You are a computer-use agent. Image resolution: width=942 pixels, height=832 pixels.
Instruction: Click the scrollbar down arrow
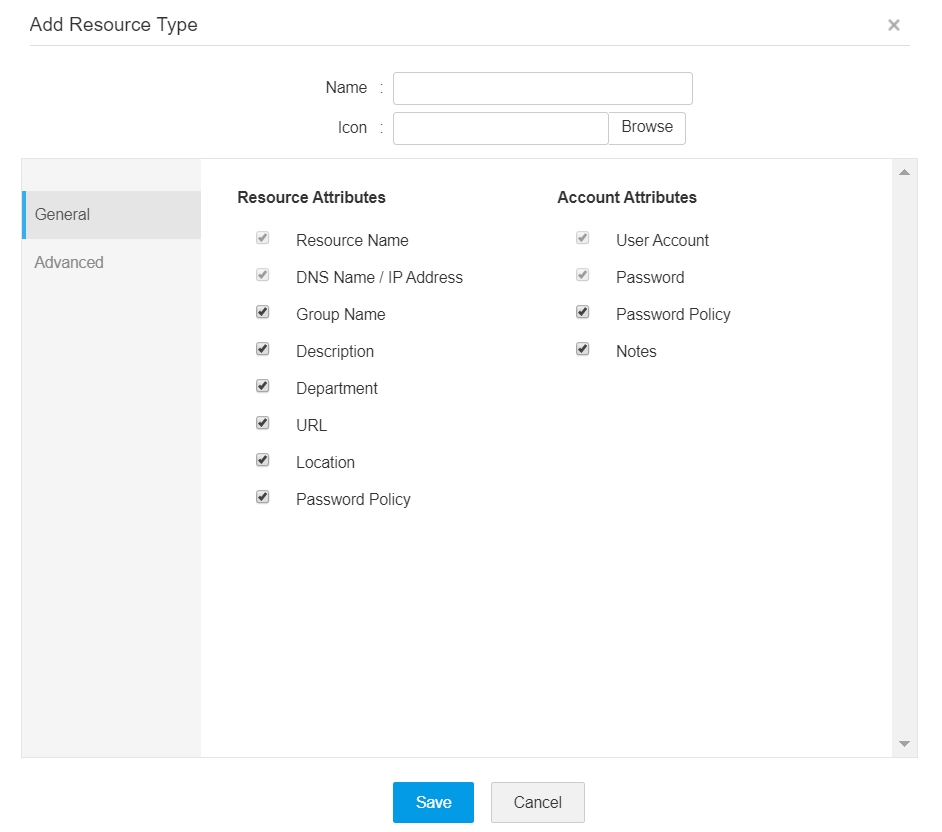coord(903,742)
